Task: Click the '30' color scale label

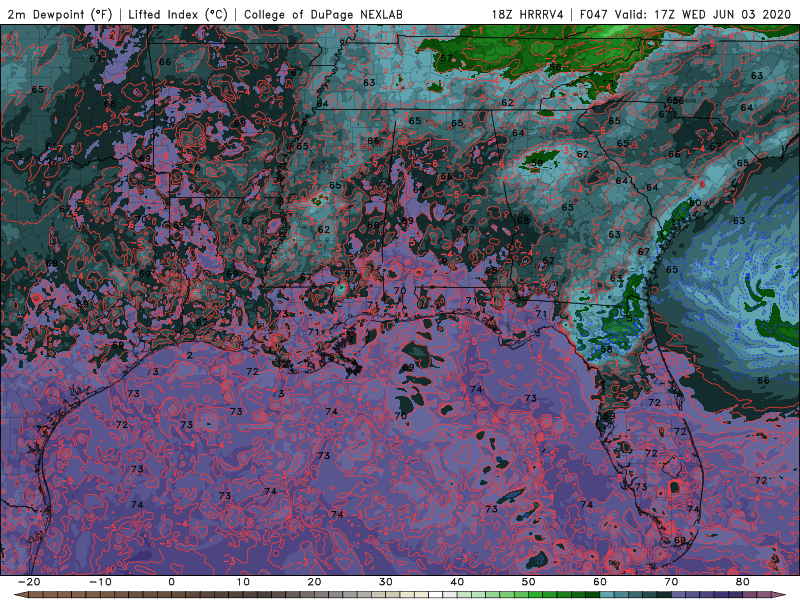Action: (x=386, y=582)
